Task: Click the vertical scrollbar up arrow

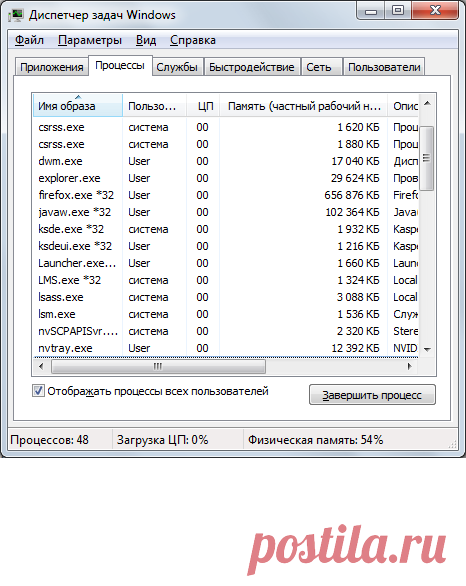Action: [x=428, y=104]
